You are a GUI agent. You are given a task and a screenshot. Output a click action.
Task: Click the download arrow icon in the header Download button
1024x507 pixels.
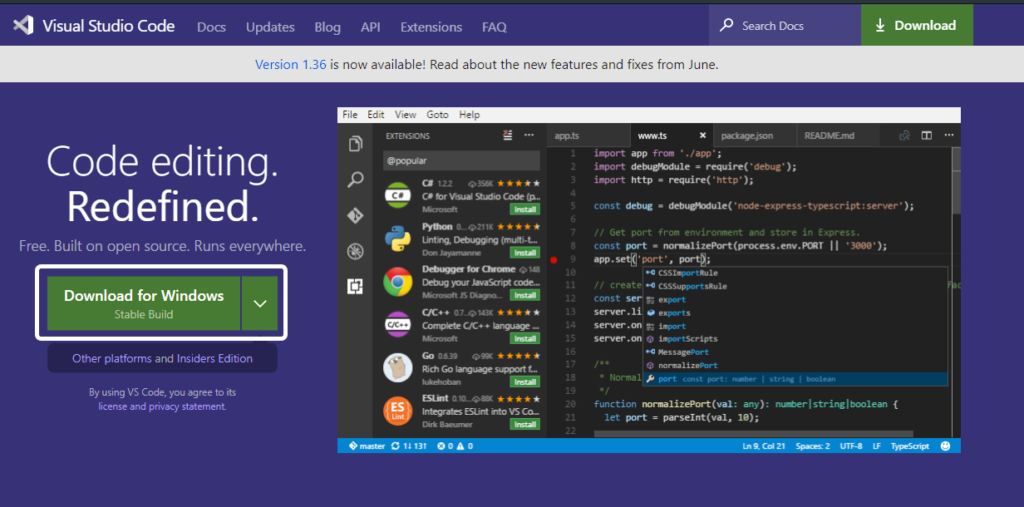click(x=880, y=26)
